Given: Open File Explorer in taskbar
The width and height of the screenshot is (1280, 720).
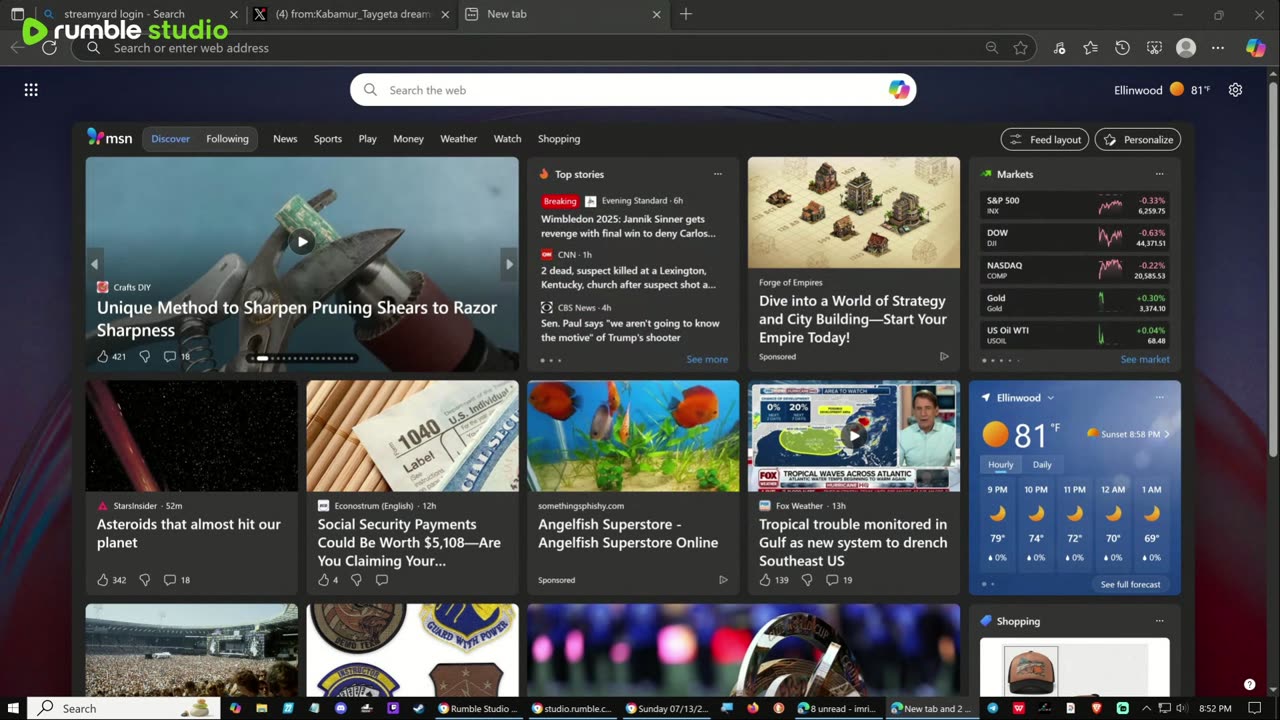Looking at the screenshot, I should click(x=261, y=708).
